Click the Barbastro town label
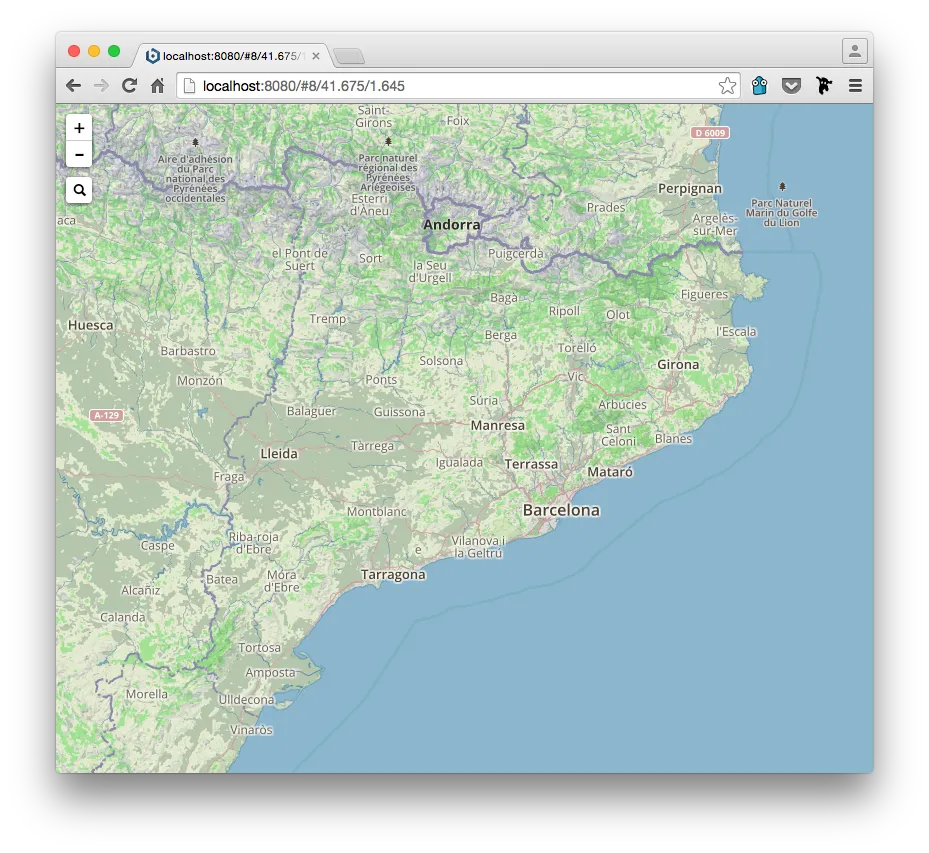929x853 pixels. tap(188, 351)
